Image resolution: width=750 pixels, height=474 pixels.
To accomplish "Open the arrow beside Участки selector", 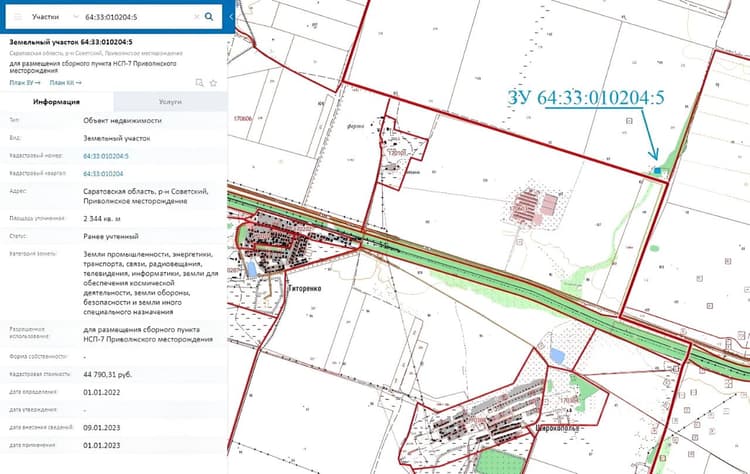I will [75, 17].
